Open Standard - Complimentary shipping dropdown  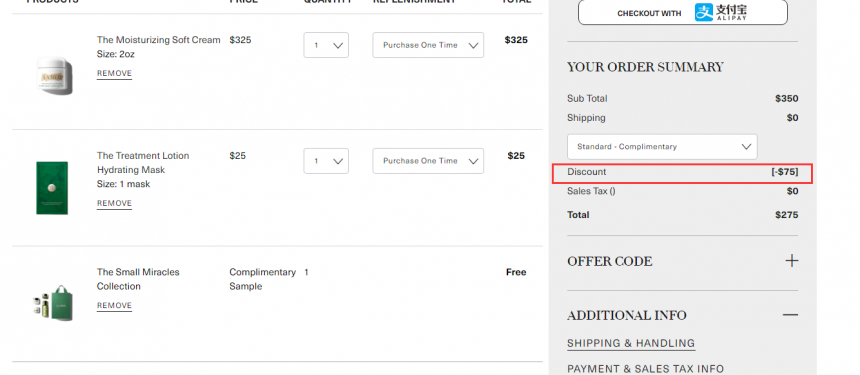[x=662, y=147]
